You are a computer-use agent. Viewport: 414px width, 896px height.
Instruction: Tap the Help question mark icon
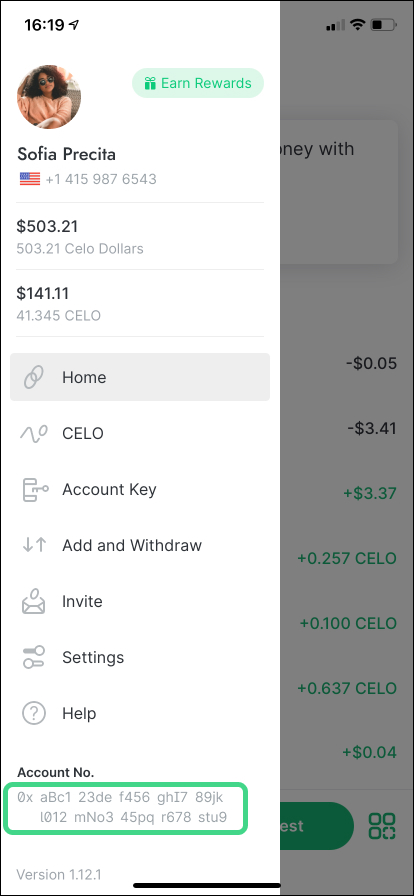point(34,713)
